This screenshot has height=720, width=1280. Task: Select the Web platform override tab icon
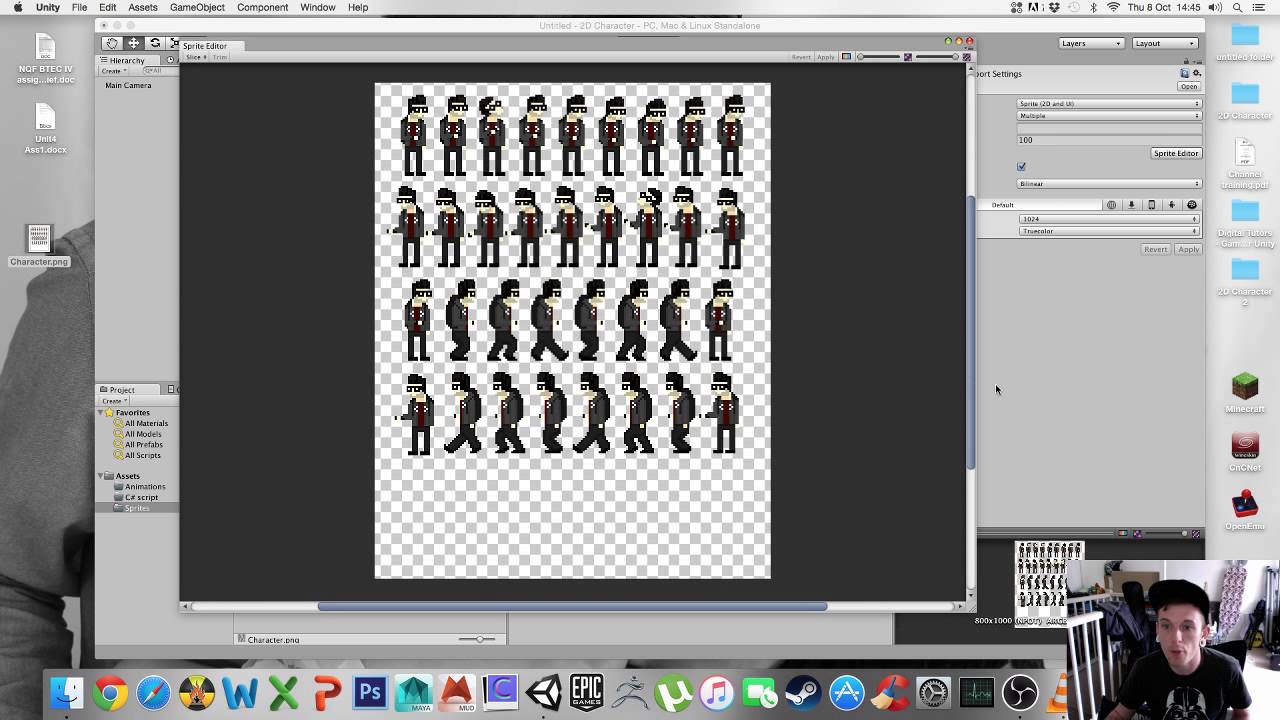[x=1111, y=205]
